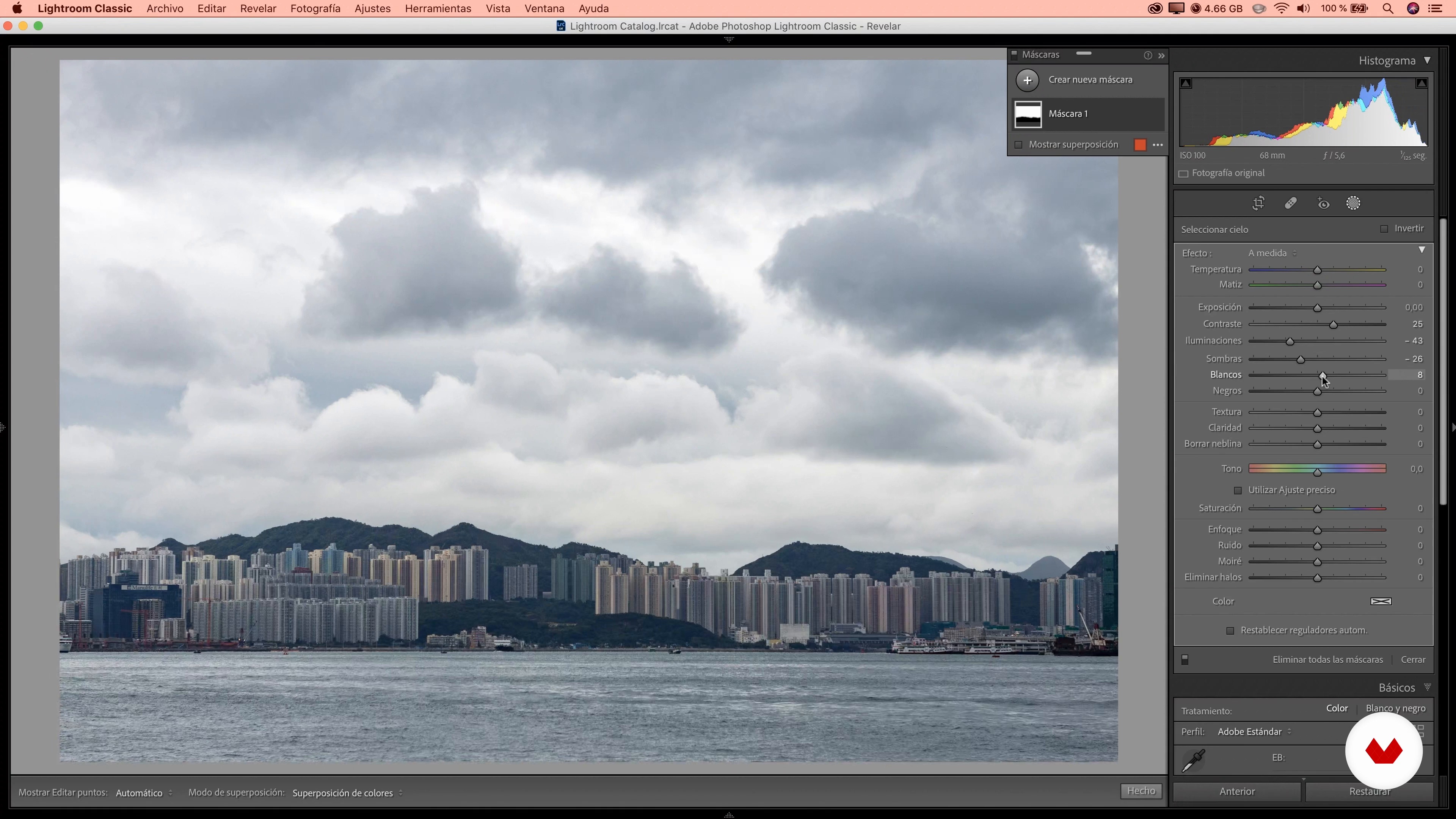Click the red overlay color swatch

coord(1140,145)
